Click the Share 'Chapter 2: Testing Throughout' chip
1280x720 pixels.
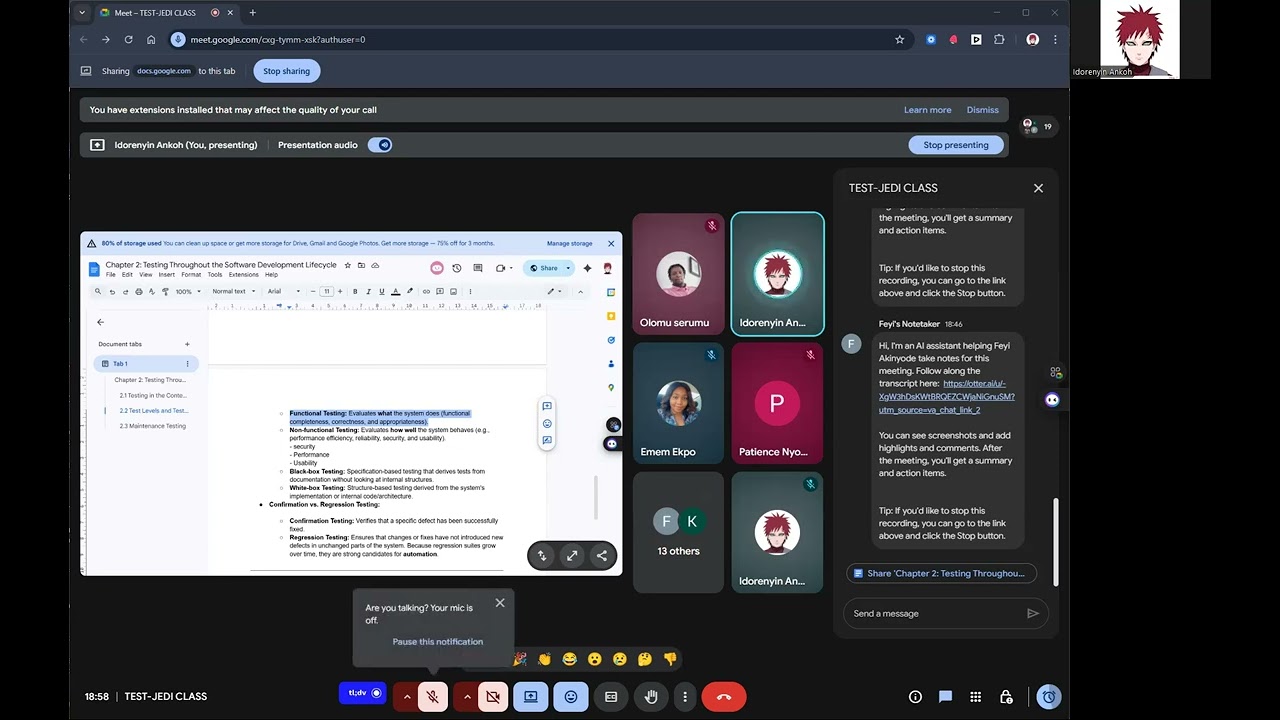pyautogui.click(x=942, y=573)
